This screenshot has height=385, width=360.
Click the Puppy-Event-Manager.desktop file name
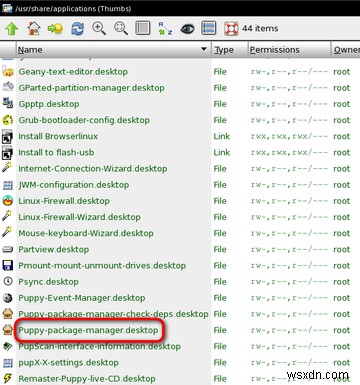(82, 298)
